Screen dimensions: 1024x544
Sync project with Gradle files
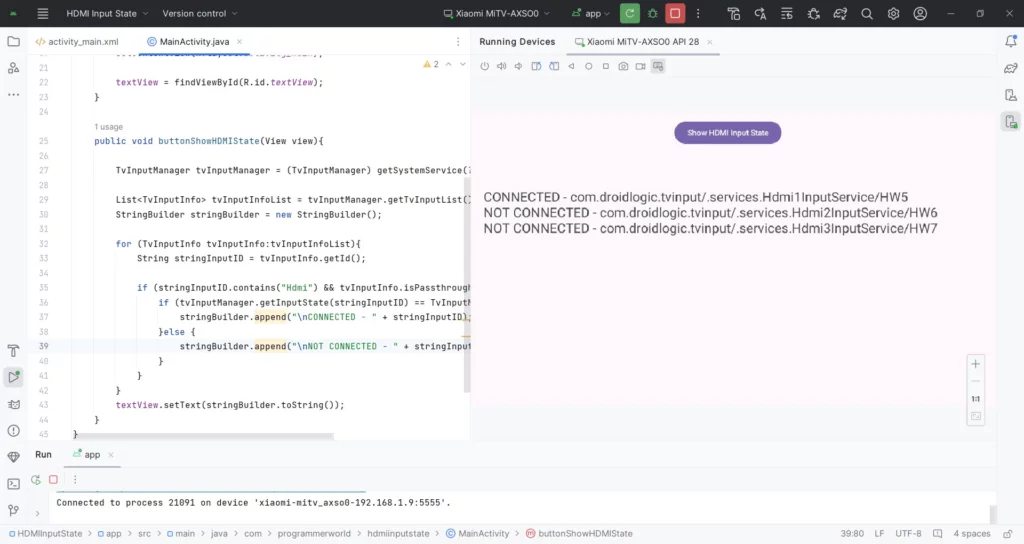click(840, 13)
